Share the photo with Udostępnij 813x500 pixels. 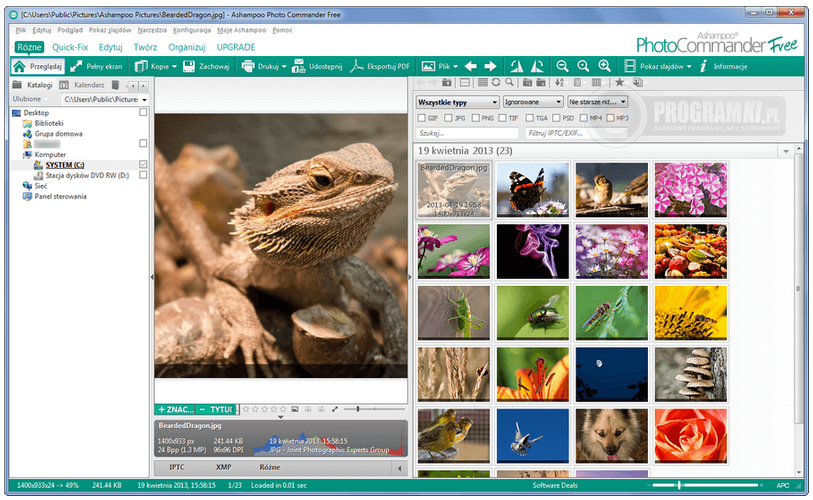click(317, 66)
